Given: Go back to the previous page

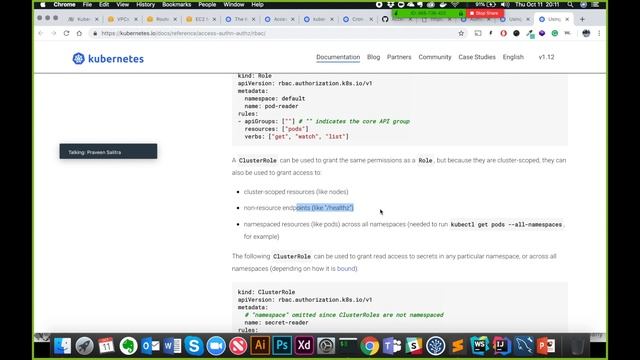Looking at the screenshot, I should (40, 33).
